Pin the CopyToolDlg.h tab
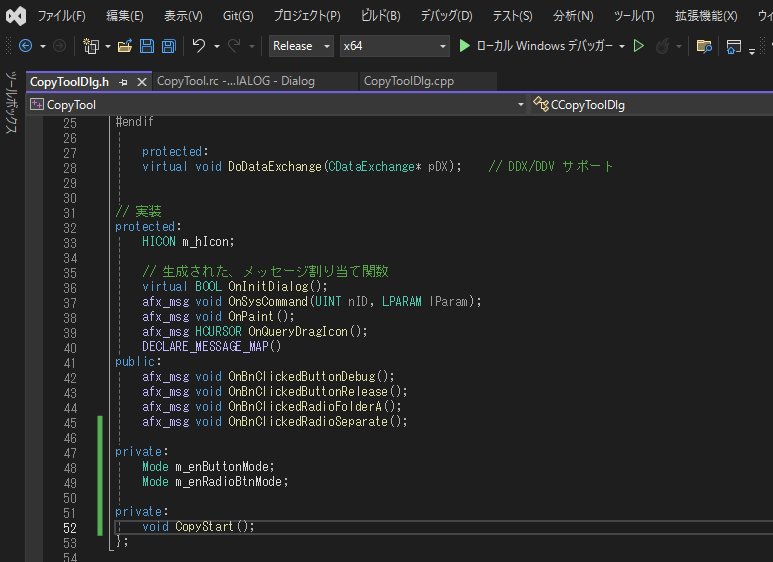This screenshot has width=773, height=562. 123,82
